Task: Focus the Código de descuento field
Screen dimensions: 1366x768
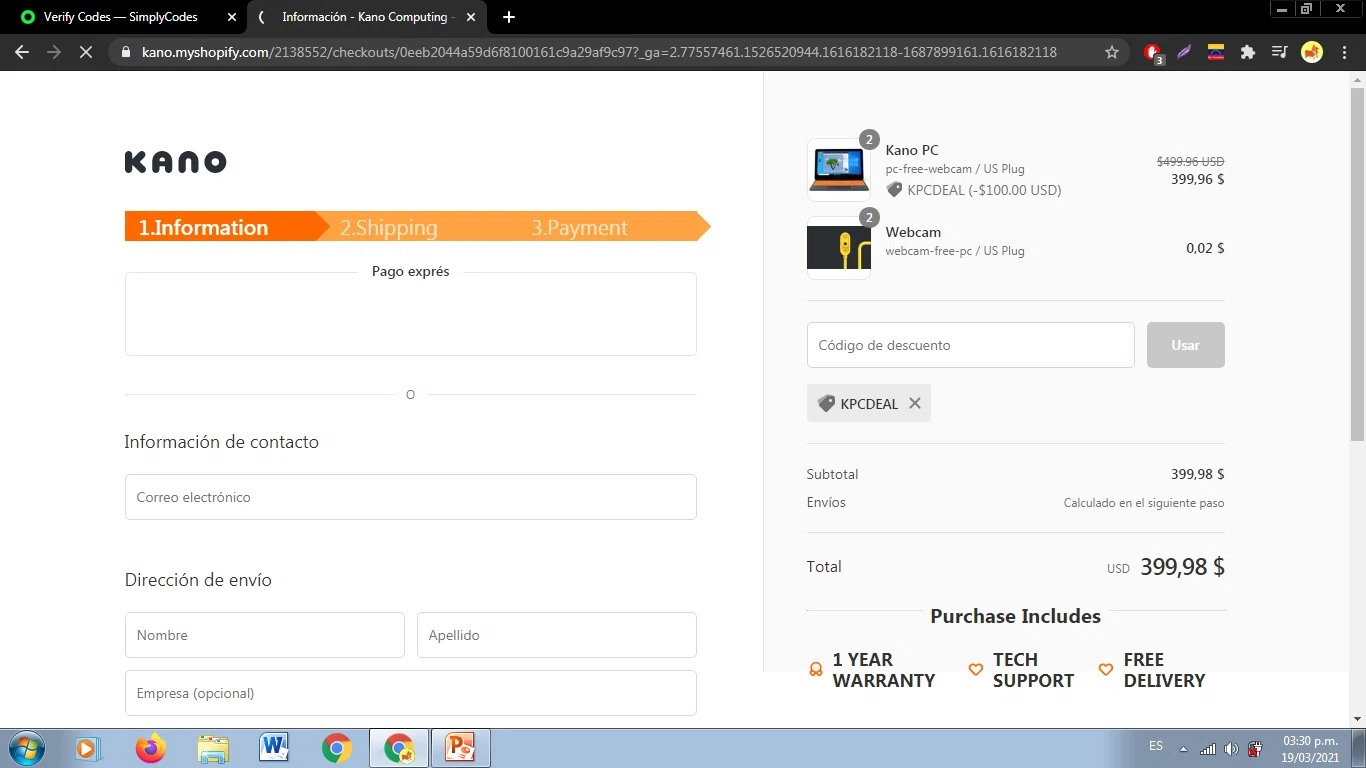Action: 971,345
